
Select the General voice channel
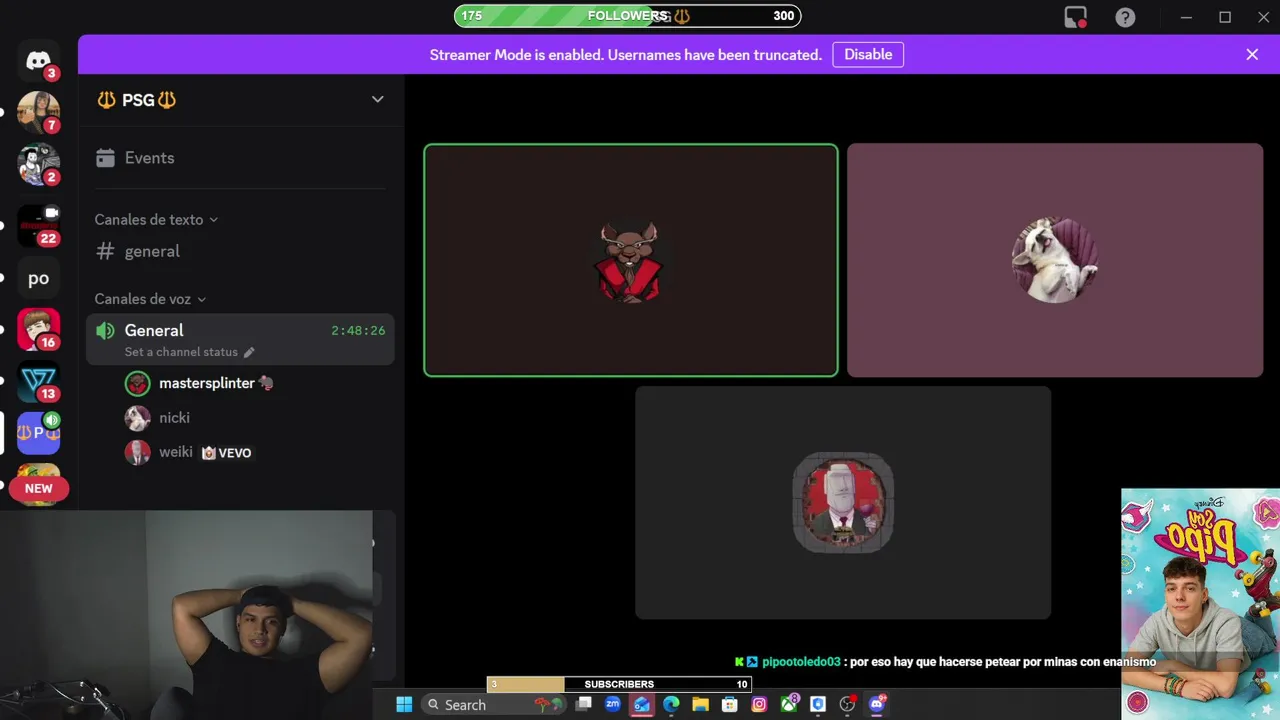point(239,339)
